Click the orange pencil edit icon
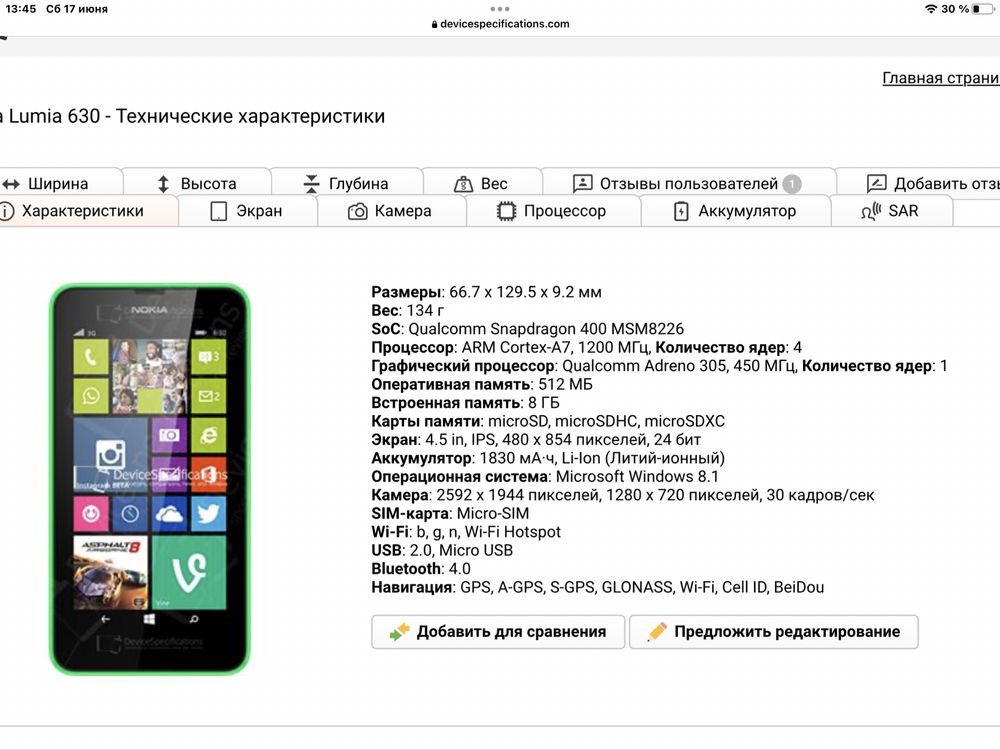Viewport: 1000px width, 750px height. pos(657,631)
